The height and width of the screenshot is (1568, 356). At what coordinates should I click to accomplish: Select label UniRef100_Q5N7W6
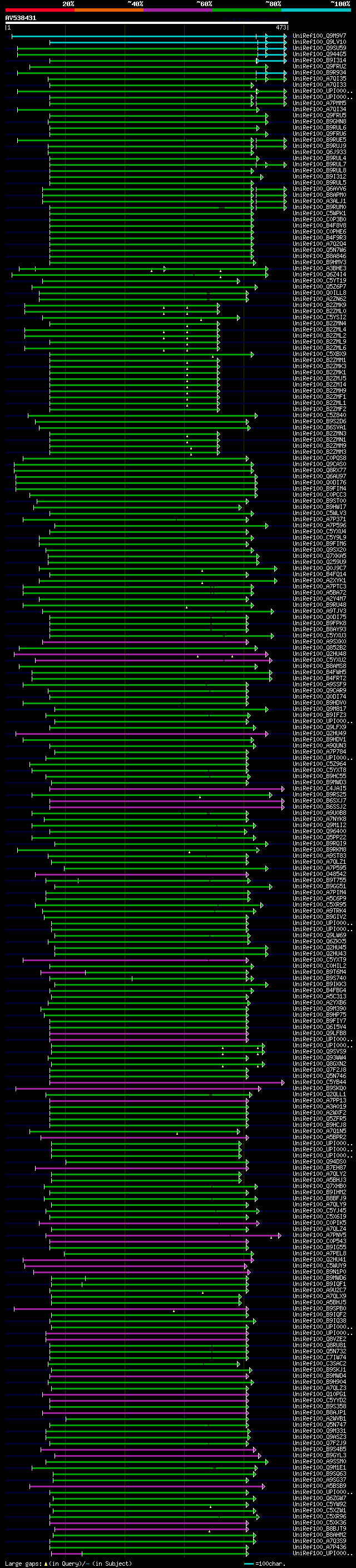tap(319, 250)
